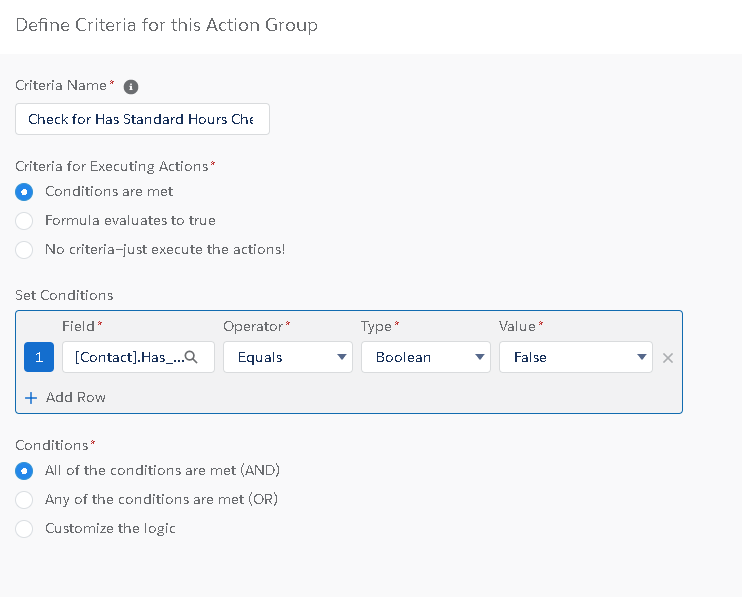Click the Operator dropdown arrow
Screen dimensions: 742x597
(341, 357)
